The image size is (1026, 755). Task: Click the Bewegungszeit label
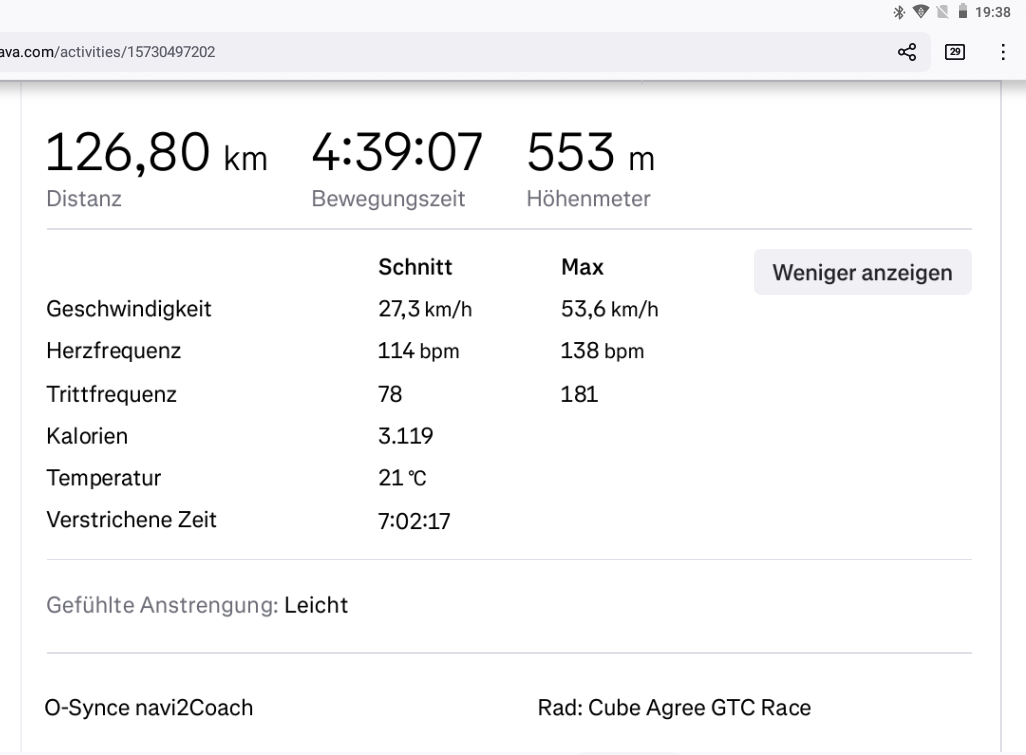(388, 199)
